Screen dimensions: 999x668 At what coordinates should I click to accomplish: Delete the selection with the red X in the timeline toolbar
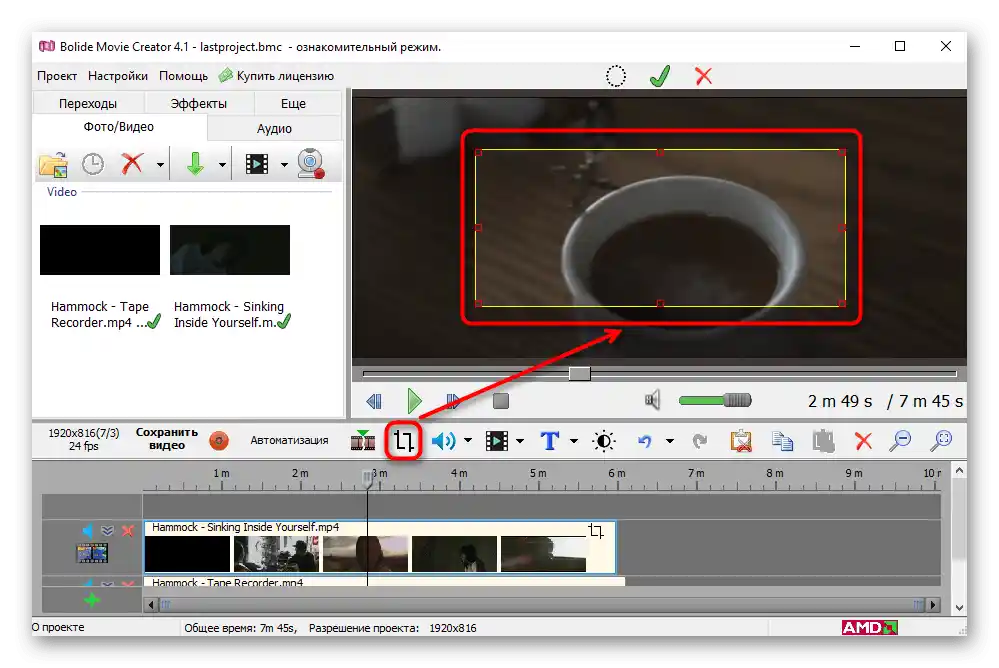863,440
